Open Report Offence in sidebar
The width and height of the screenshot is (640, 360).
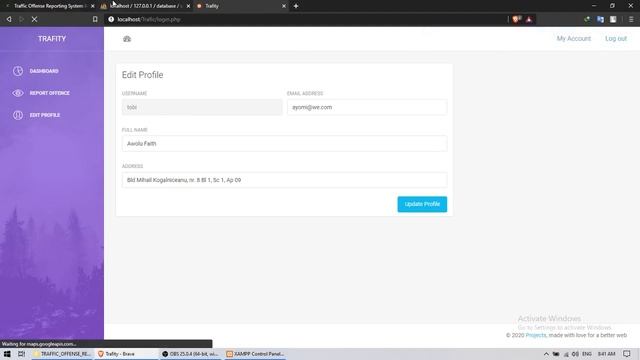(x=41, y=93)
